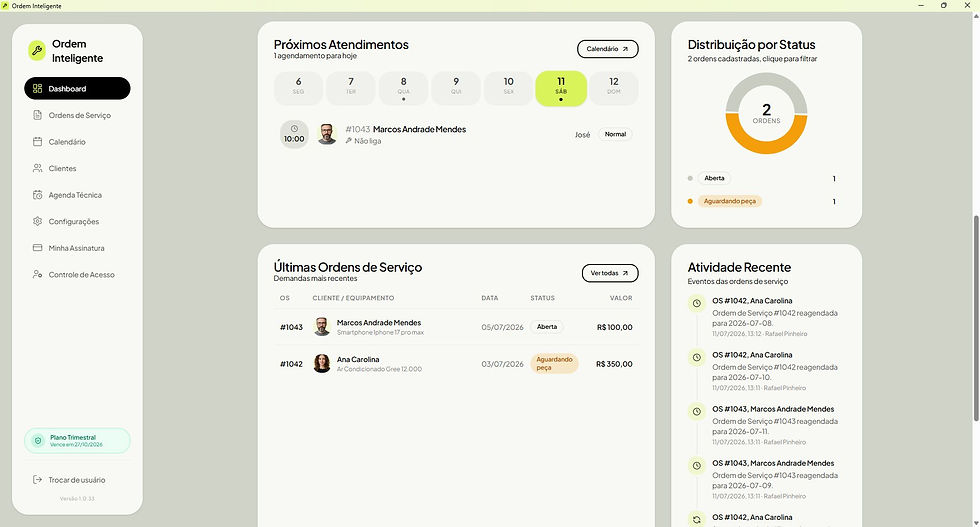Screen dimensions: 980x527
Task: Click the STATUS column header
Action: (x=542, y=298)
